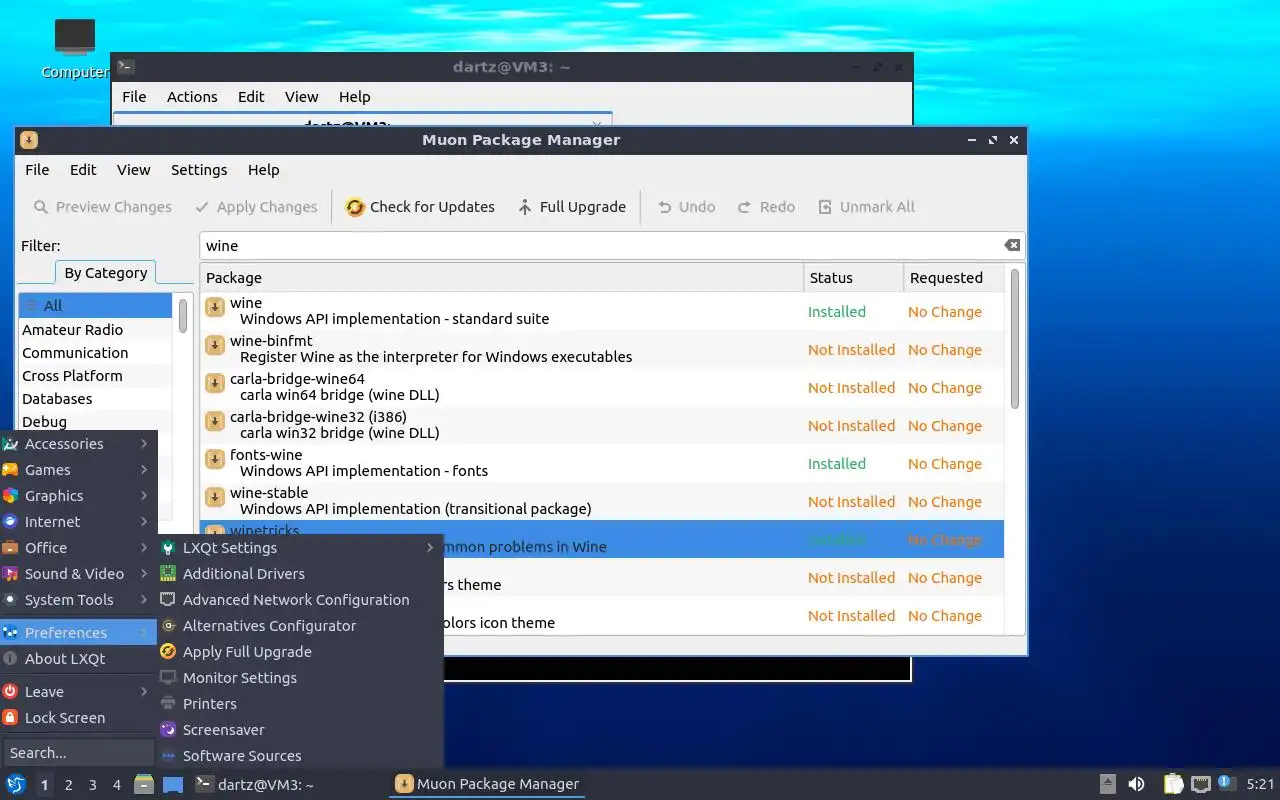Open the Actions menu in terminal window
The width and height of the screenshot is (1280, 800).
tap(192, 97)
